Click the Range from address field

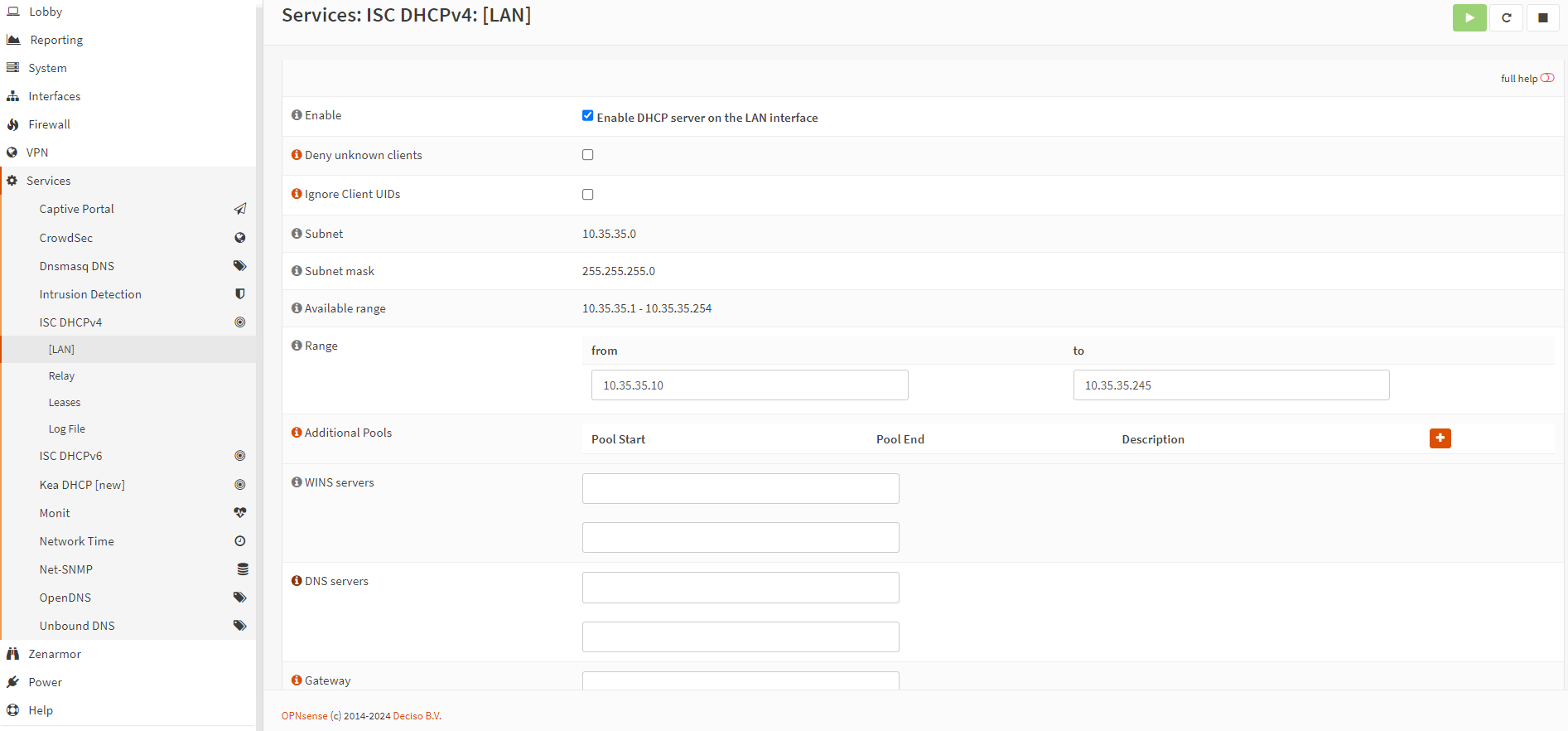(x=749, y=385)
